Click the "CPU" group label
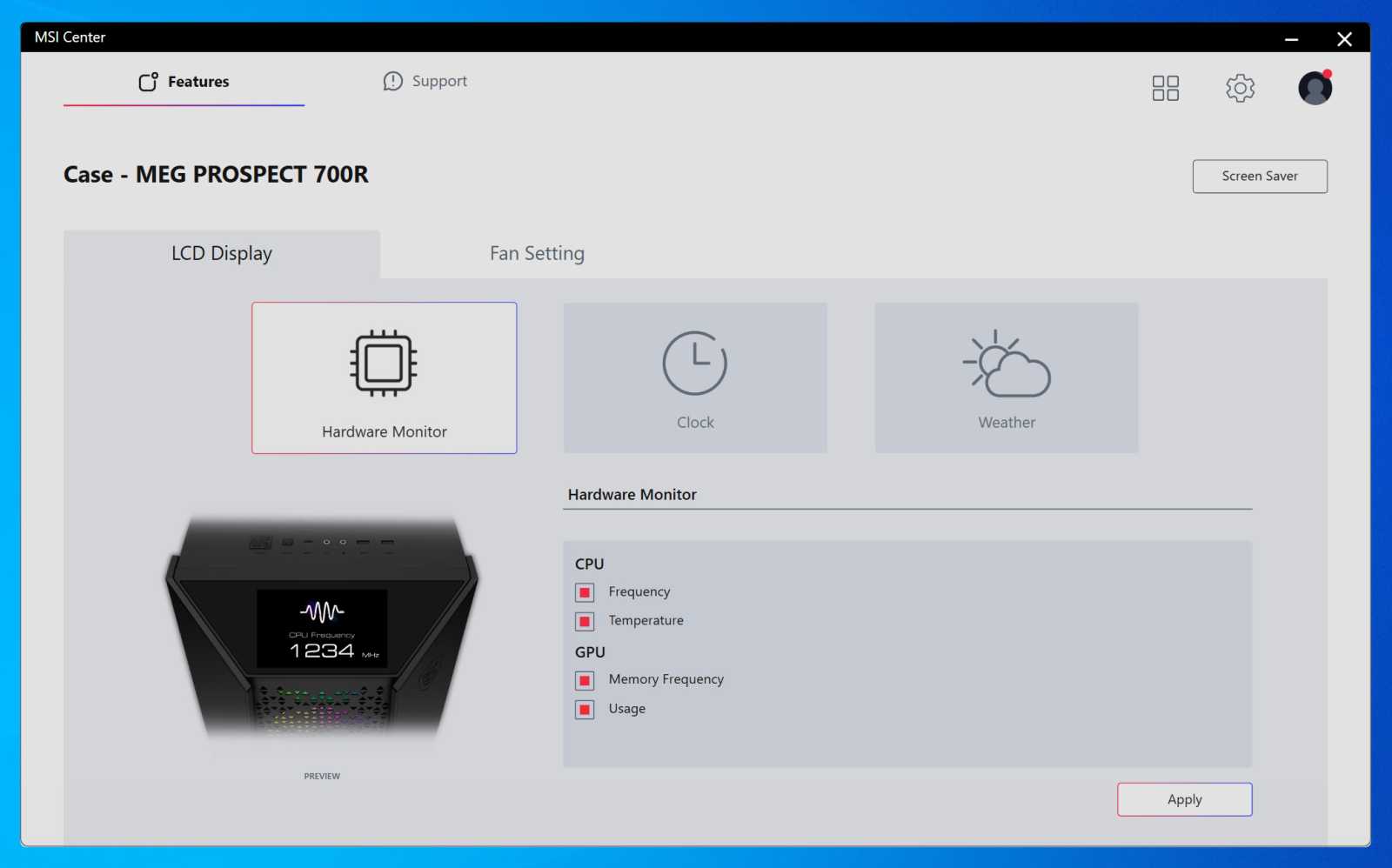Image resolution: width=1392 pixels, height=868 pixels. click(x=589, y=564)
